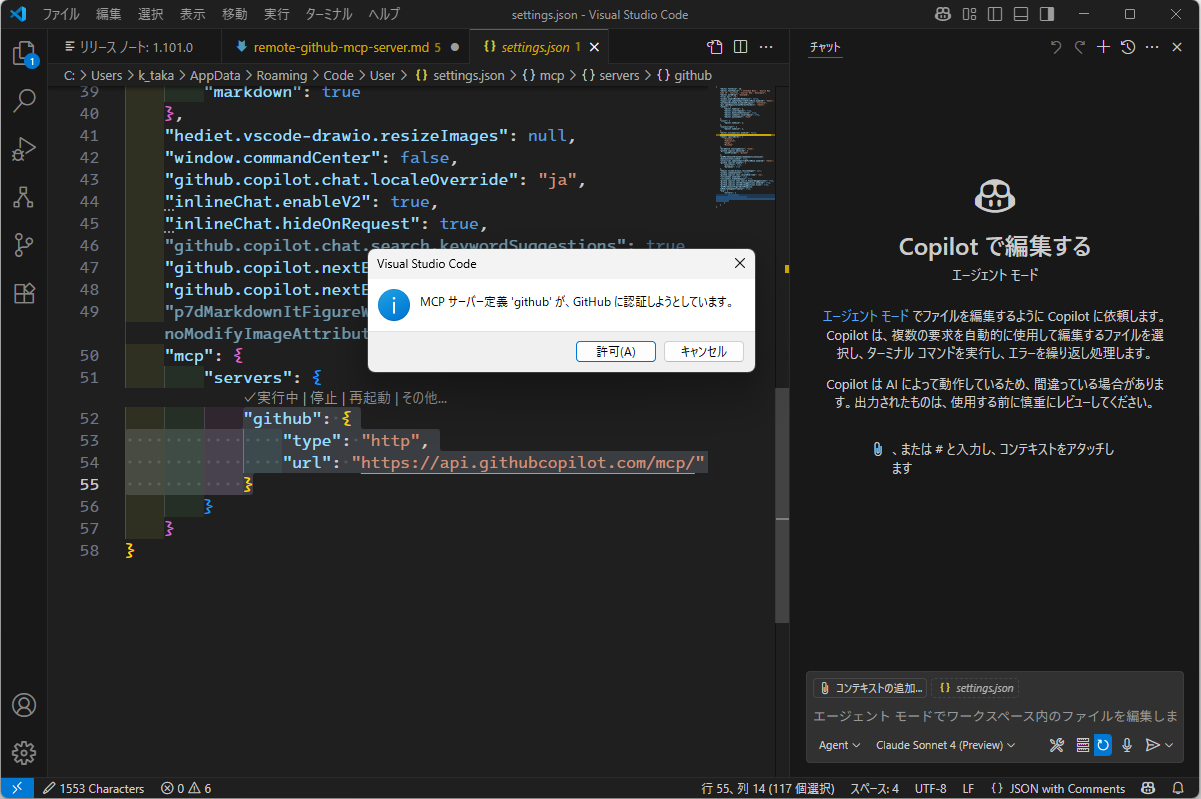
Task: Click the 許可(A) button in dialog
Action: coord(615,351)
